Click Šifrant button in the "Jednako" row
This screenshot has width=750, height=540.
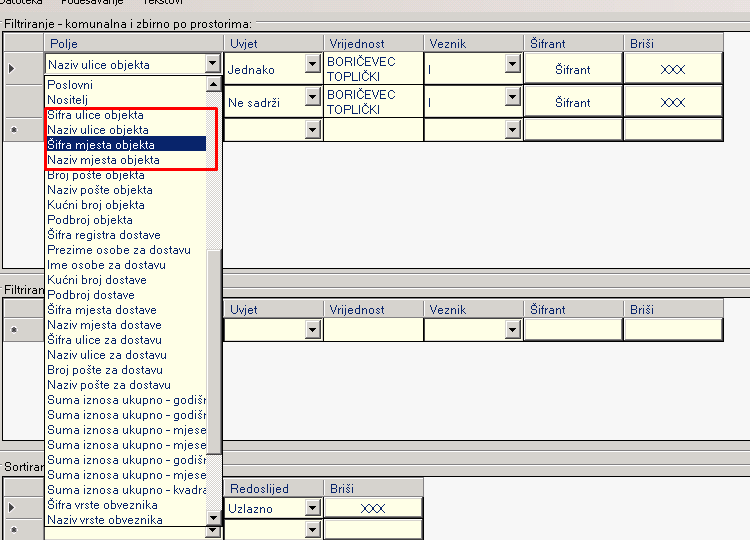pos(573,70)
